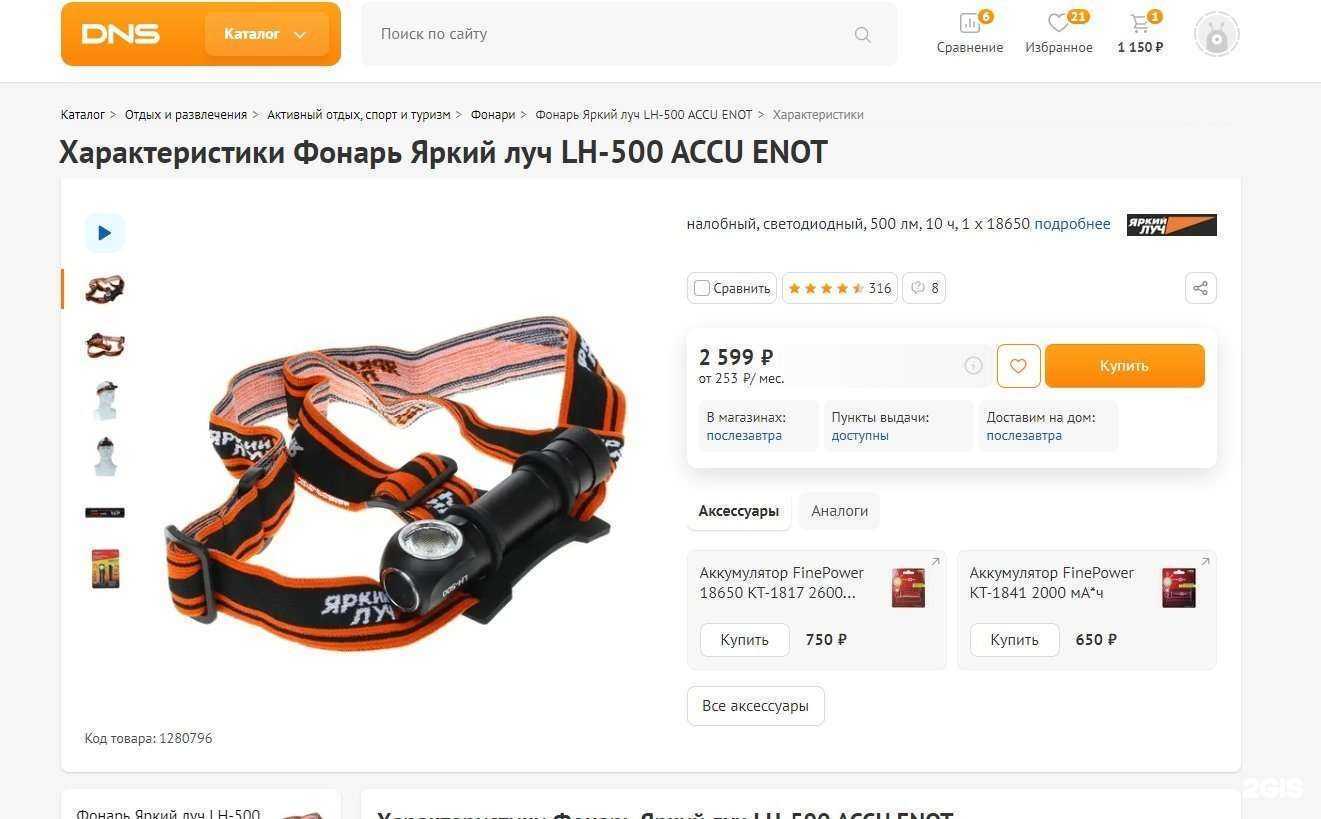This screenshot has width=1321, height=819.
Task: Open the shopping cart showing 1 150 ₽
Action: (1140, 33)
